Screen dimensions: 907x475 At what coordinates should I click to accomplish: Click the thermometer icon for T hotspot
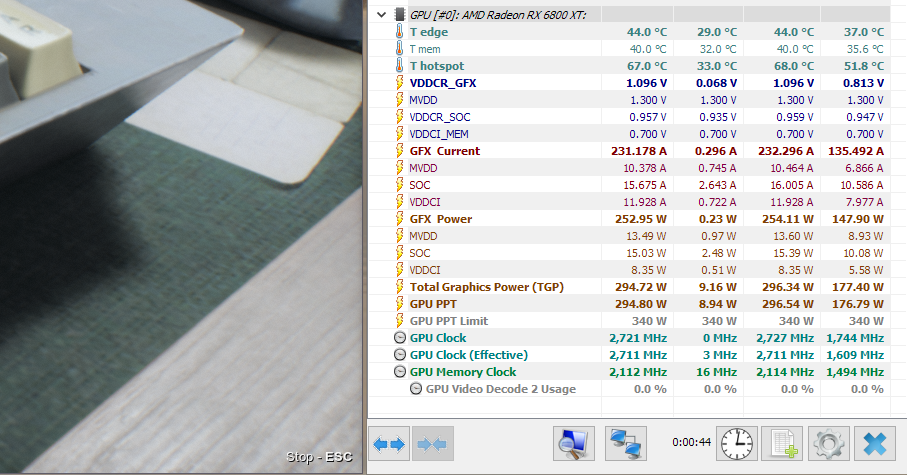[399, 66]
